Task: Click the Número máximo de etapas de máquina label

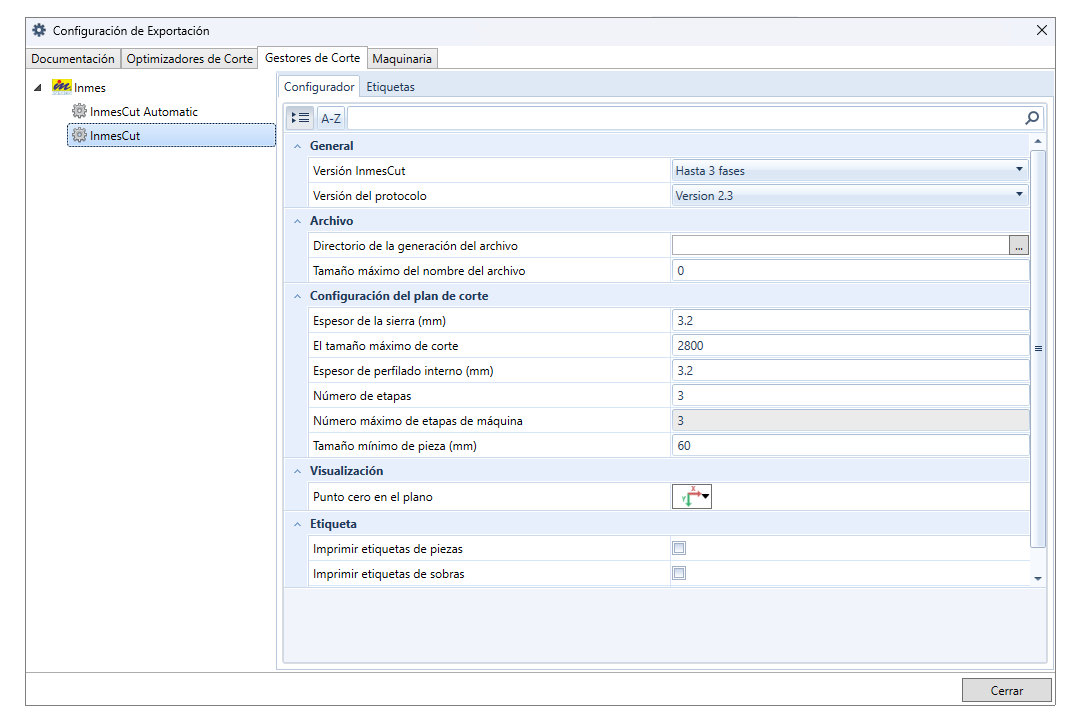Action: click(418, 420)
